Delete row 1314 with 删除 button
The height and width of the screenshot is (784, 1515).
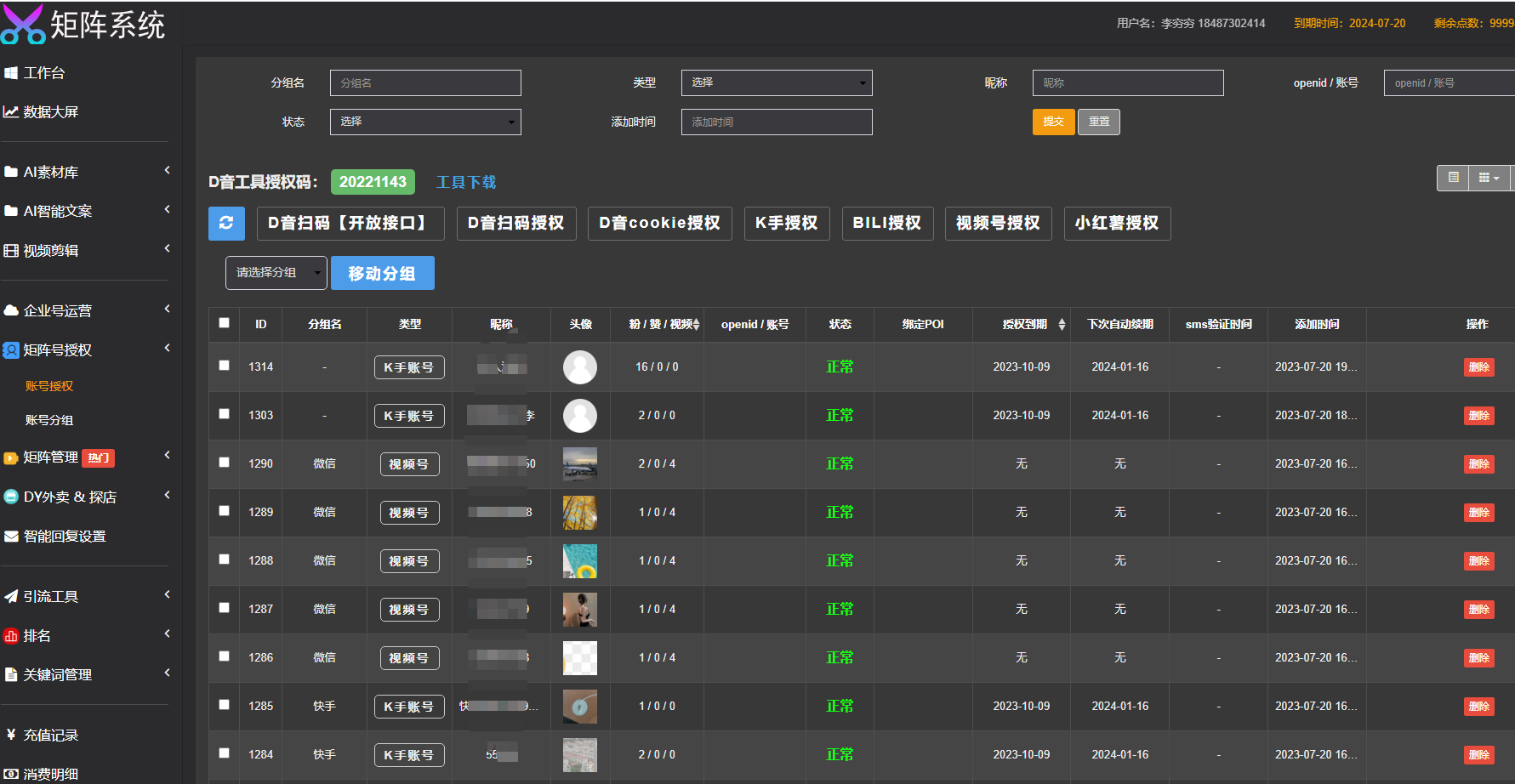1479,367
